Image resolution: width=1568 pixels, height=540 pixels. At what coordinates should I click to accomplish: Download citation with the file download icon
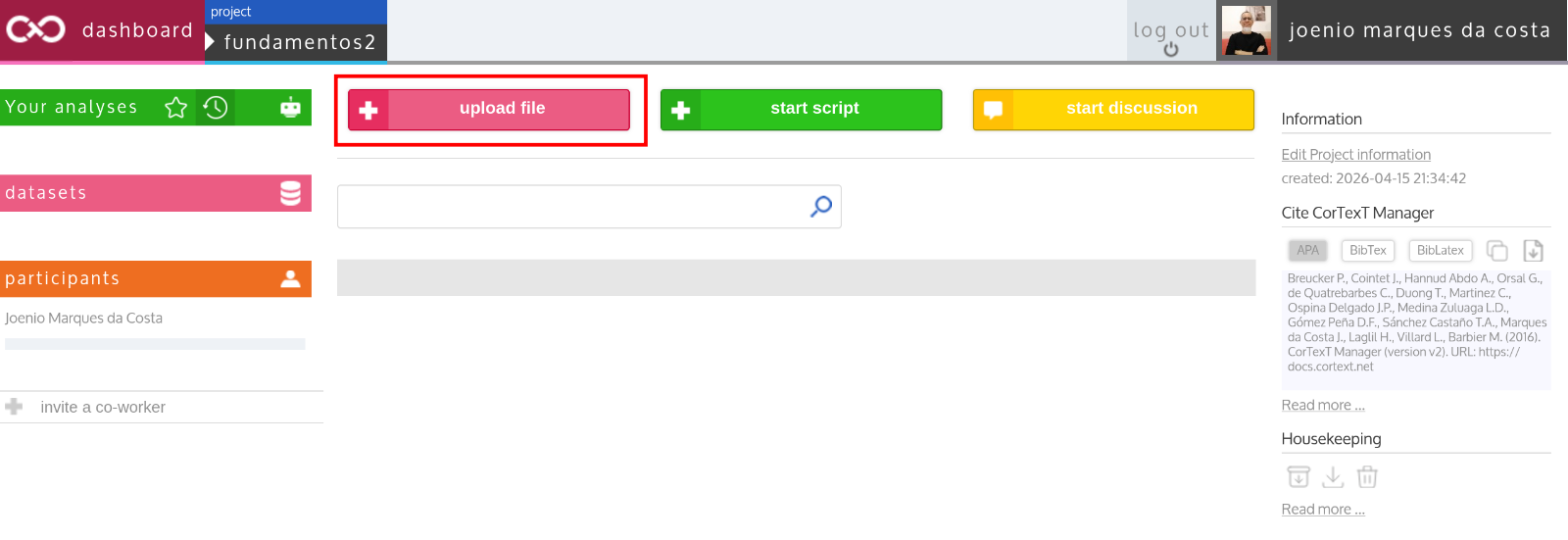point(1534,251)
